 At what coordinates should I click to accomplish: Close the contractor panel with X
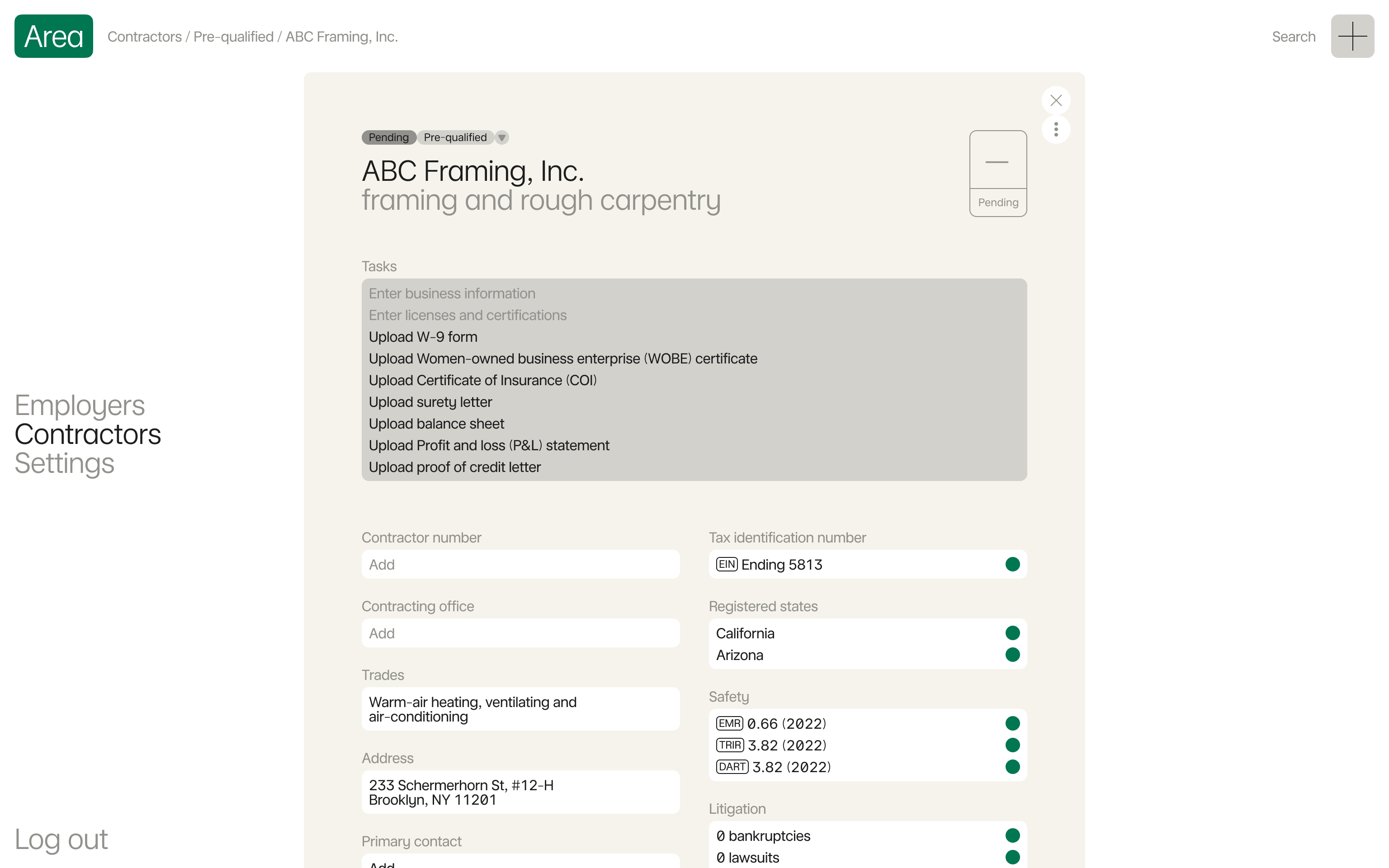point(1055,100)
